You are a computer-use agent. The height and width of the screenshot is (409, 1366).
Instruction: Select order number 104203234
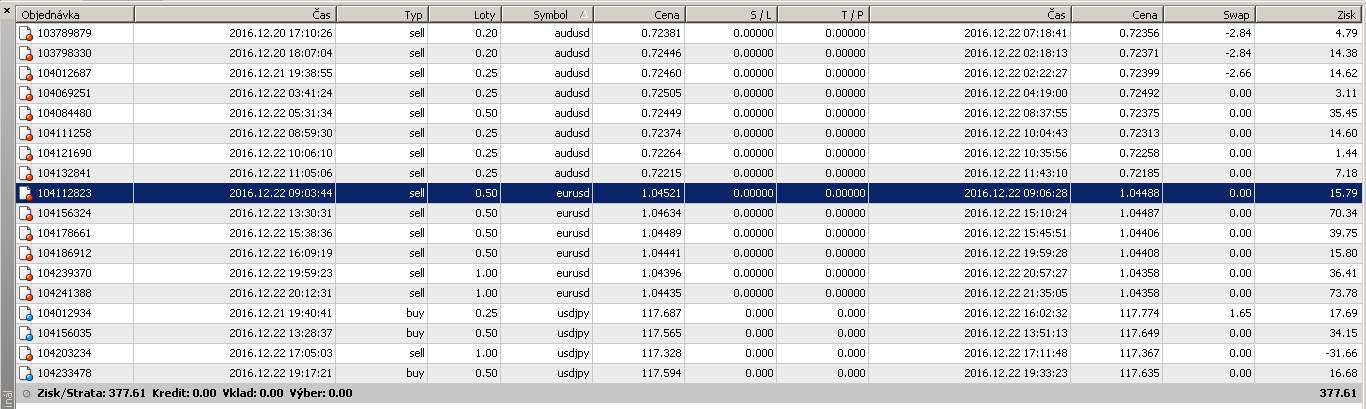tap(64, 353)
